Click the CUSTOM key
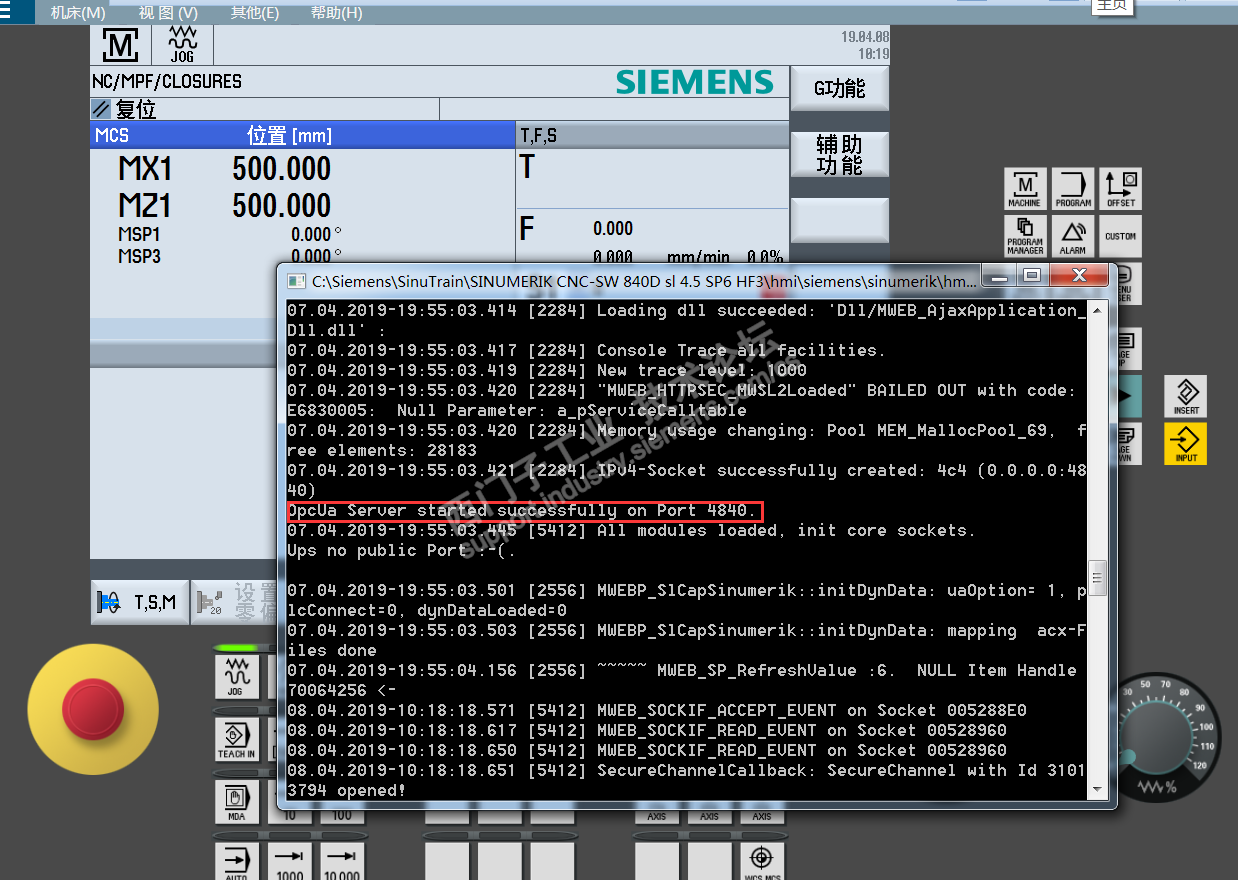 click(1120, 236)
